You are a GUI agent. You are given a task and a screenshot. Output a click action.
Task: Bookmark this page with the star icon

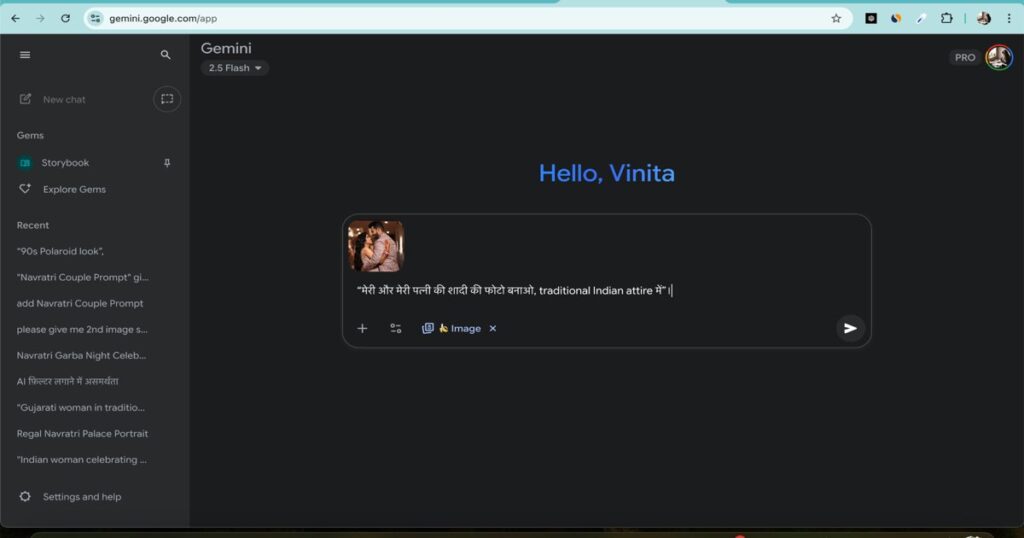coord(837,18)
